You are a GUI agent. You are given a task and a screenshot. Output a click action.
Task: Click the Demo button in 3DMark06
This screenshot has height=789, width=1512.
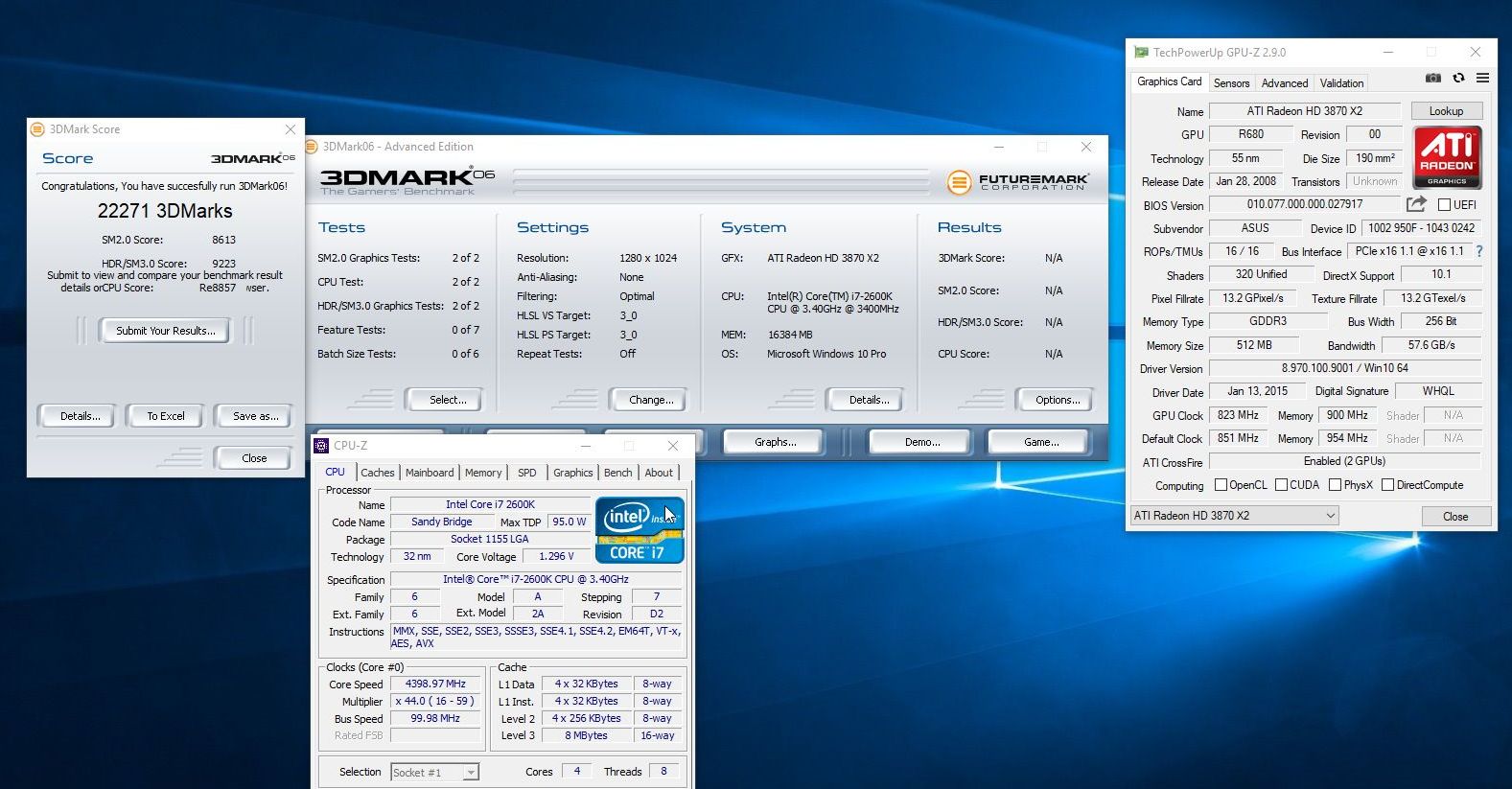coord(922,442)
